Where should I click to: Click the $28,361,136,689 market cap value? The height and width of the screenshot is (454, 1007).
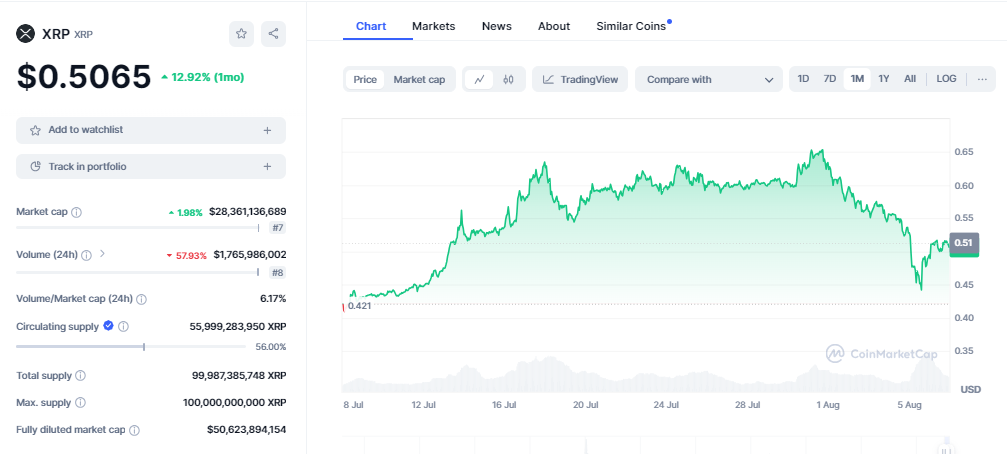coord(248,211)
